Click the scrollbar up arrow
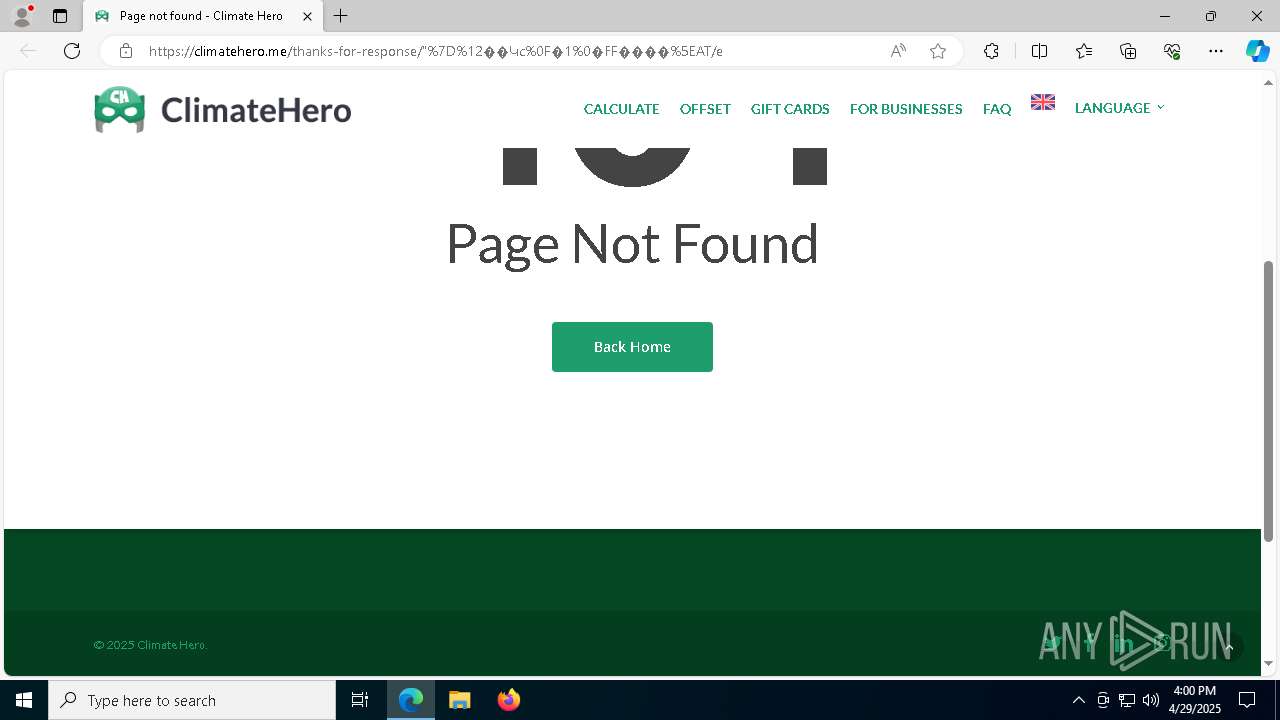Viewport: 1280px width, 720px height. point(1269,81)
